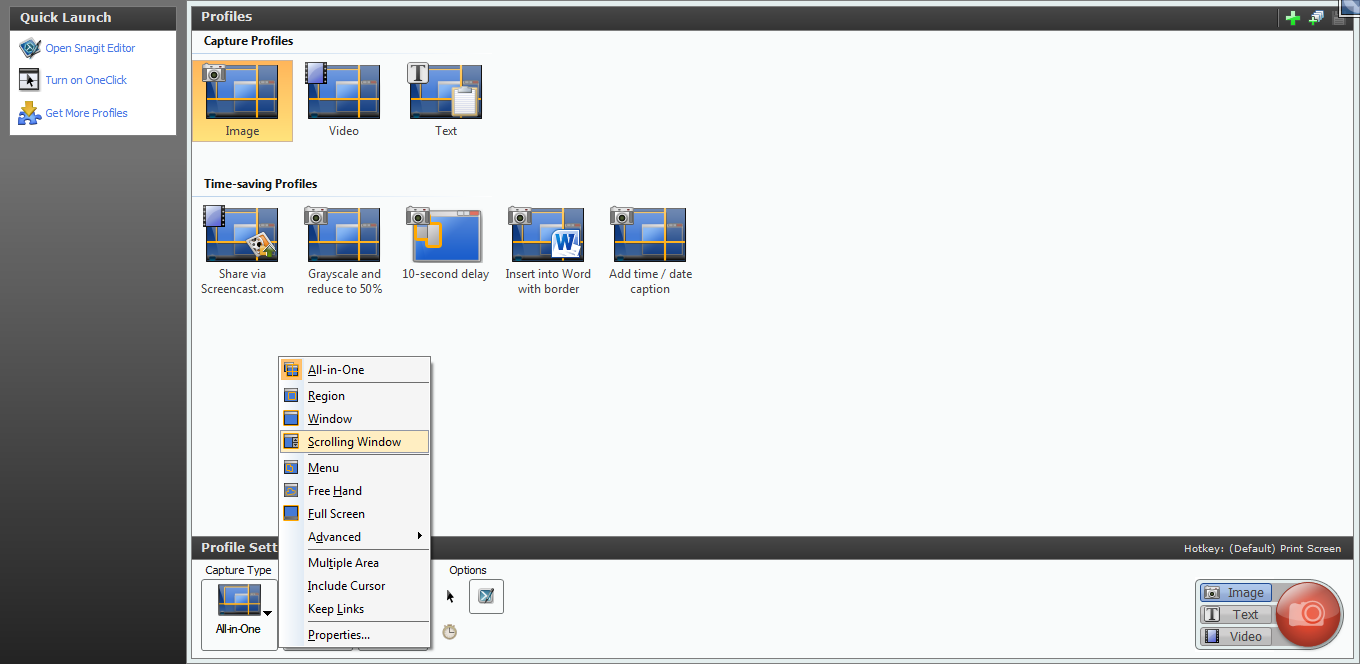Select Free Hand capture type
Image resolution: width=1360 pixels, height=664 pixels.
click(334, 491)
